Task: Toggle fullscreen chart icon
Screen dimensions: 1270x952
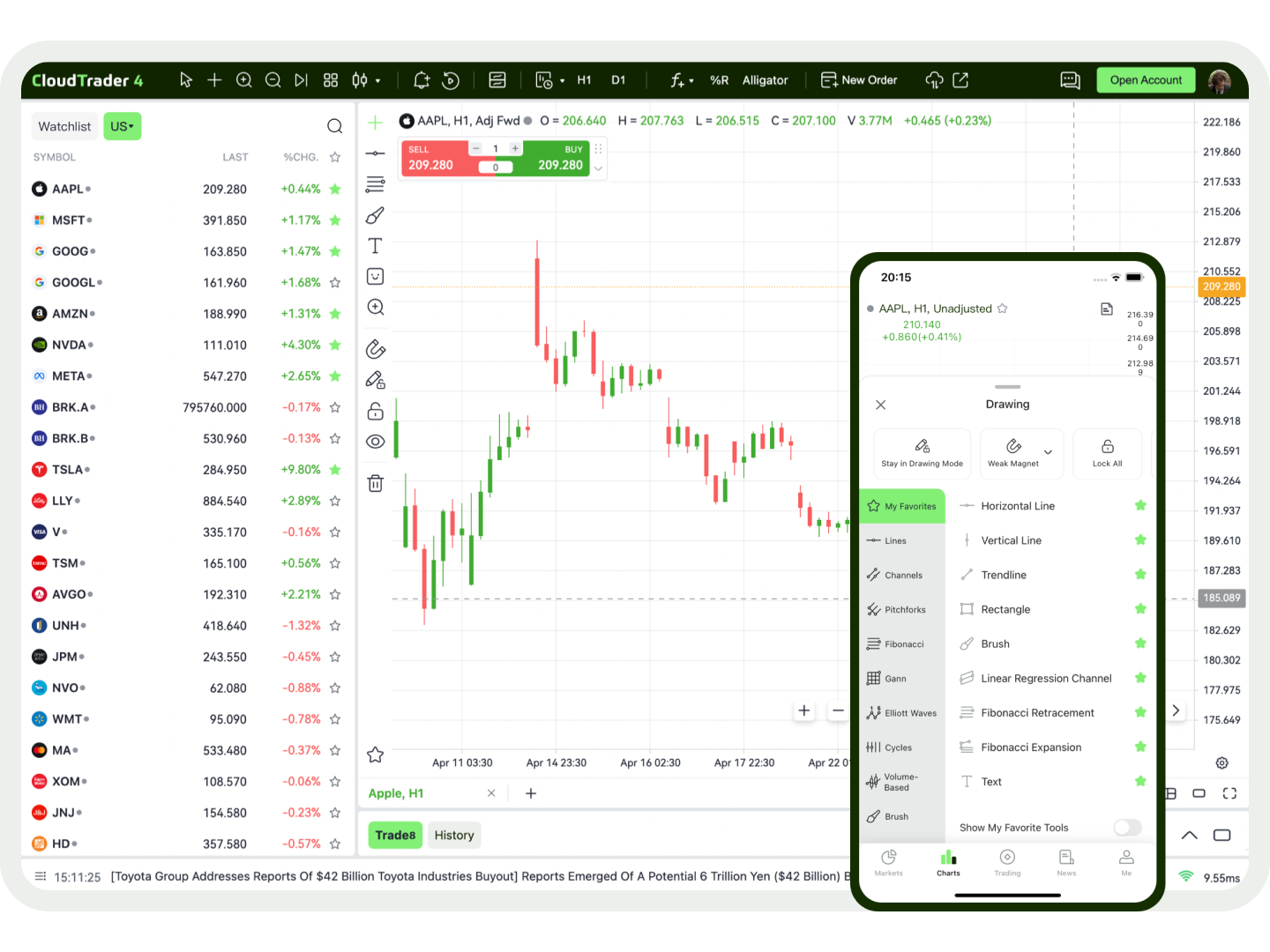Action: 1229,793
